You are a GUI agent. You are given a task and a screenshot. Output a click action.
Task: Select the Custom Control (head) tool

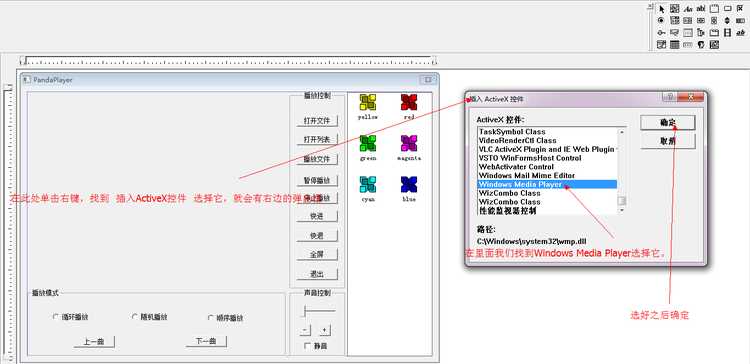[x=701, y=44]
